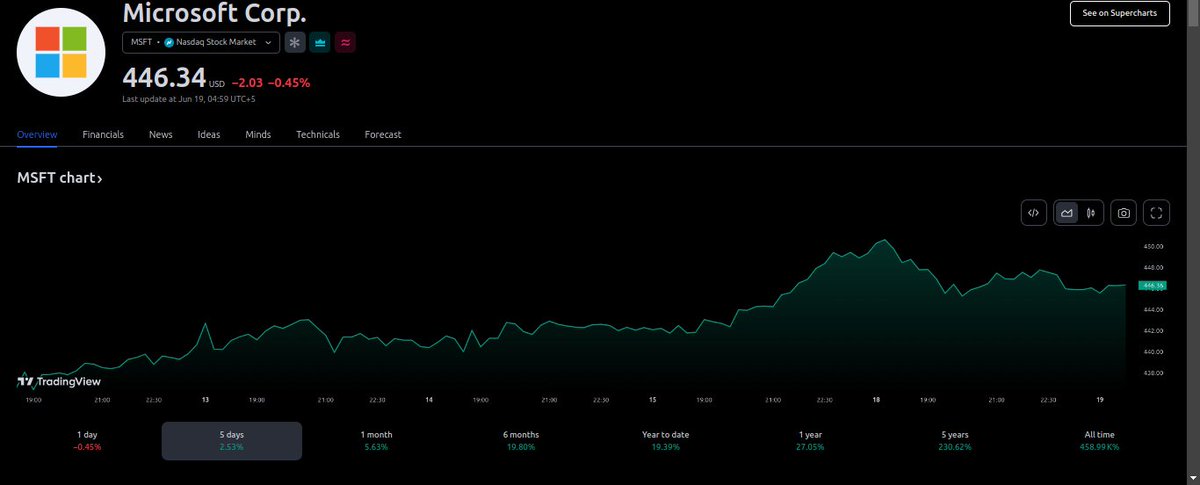Open the Financials tab
Image resolution: width=1200 pixels, height=485 pixels.
[103, 134]
